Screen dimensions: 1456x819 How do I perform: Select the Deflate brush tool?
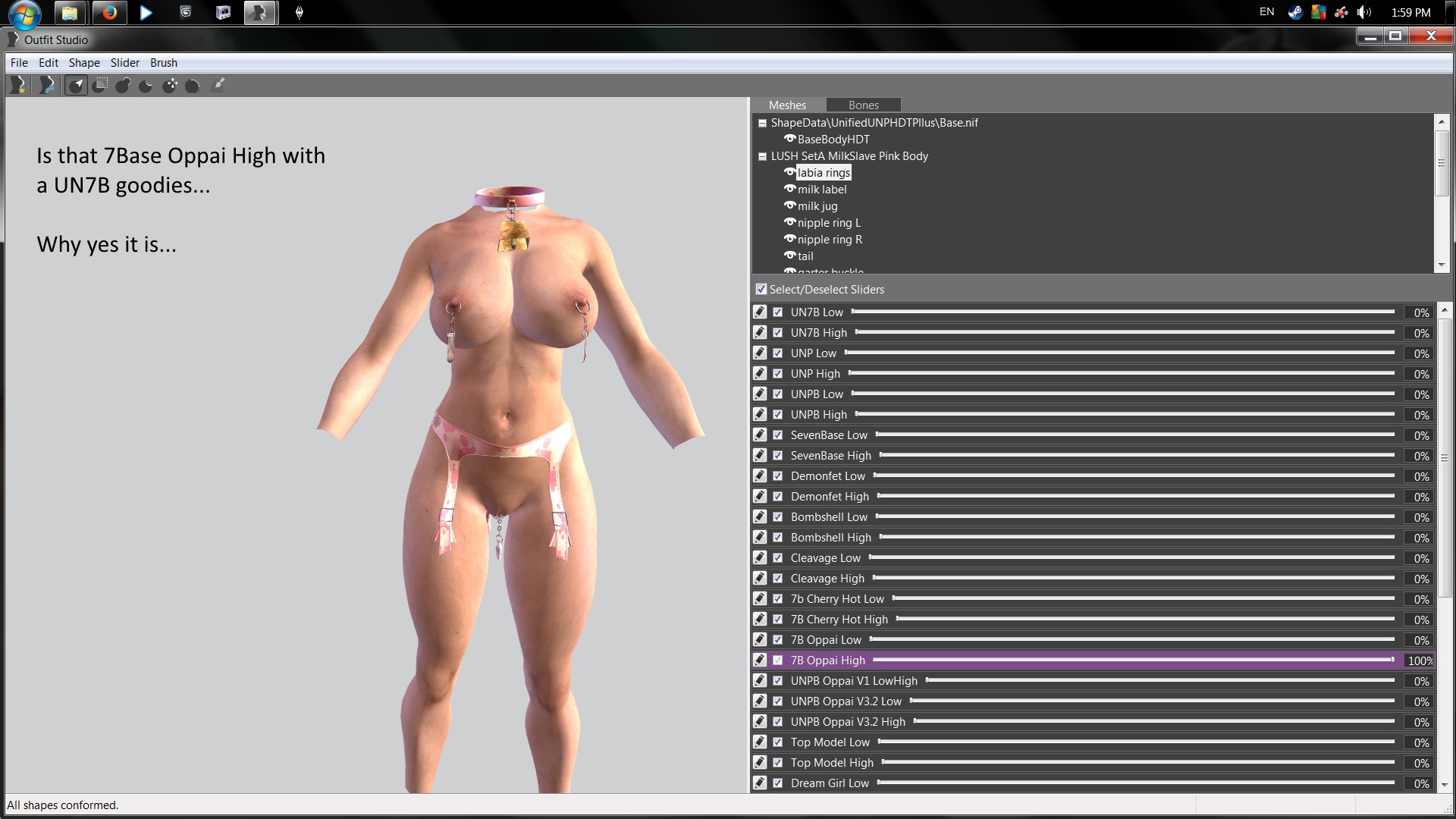[x=146, y=86]
